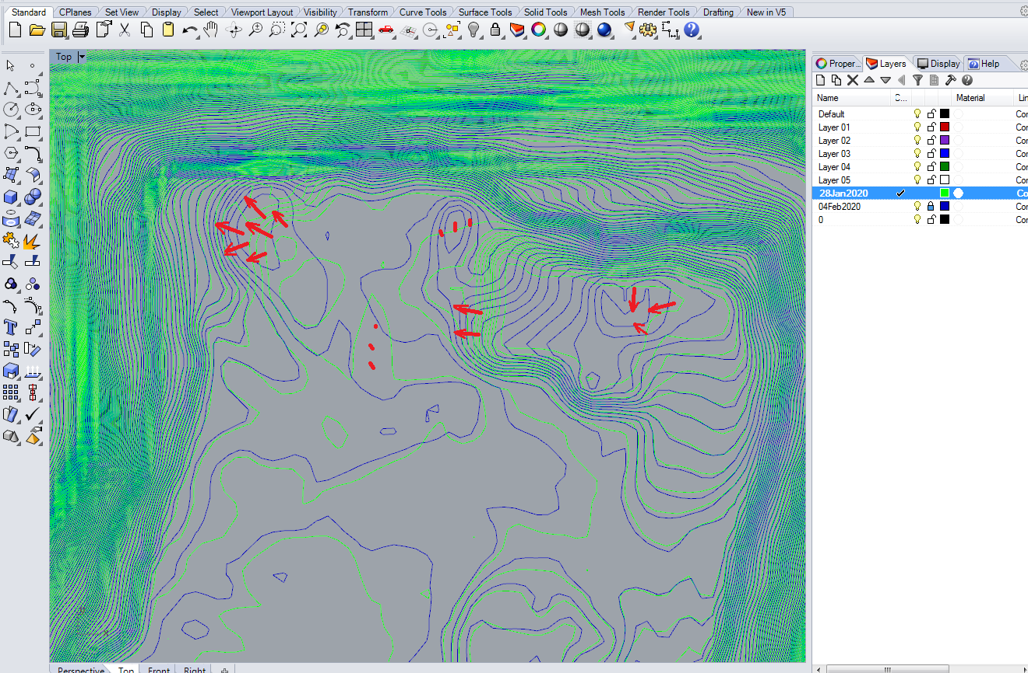Move layer down with the down triangle

[886, 80]
